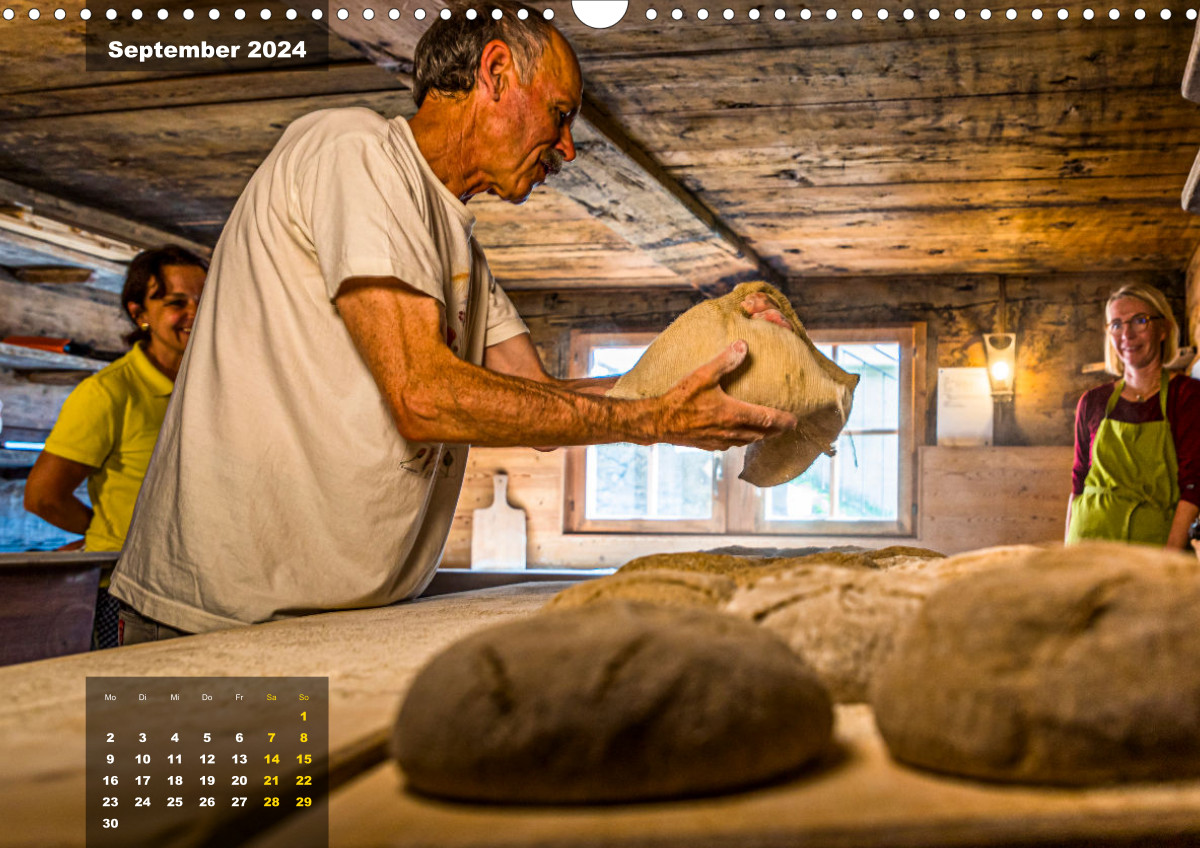Choose date 17 in the calendar grid
Screen dimensions: 1200x848
tap(142, 780)
